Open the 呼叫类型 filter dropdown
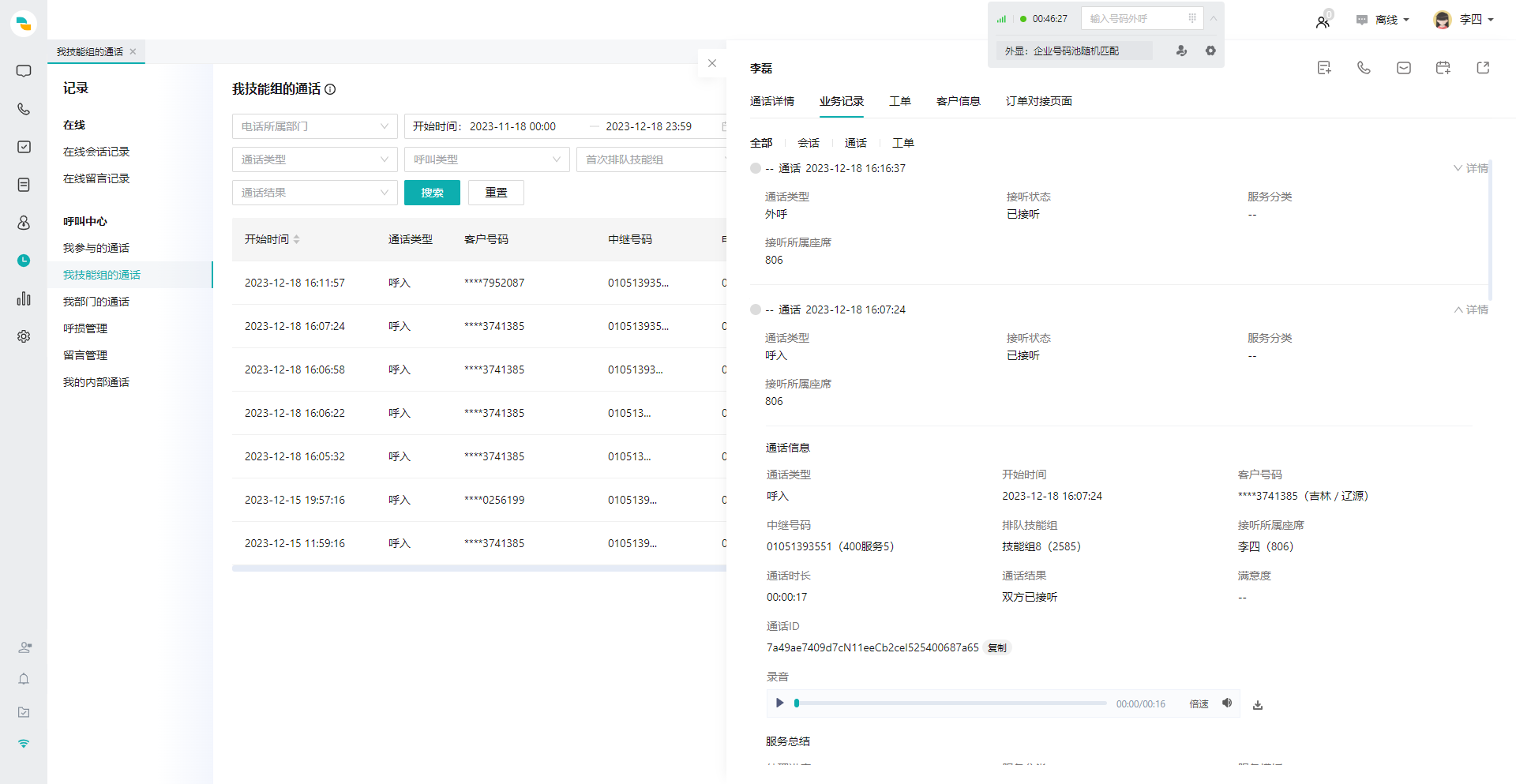This screenshot has width=1516, height=784. pyautogui.click(x=487, y=159)
